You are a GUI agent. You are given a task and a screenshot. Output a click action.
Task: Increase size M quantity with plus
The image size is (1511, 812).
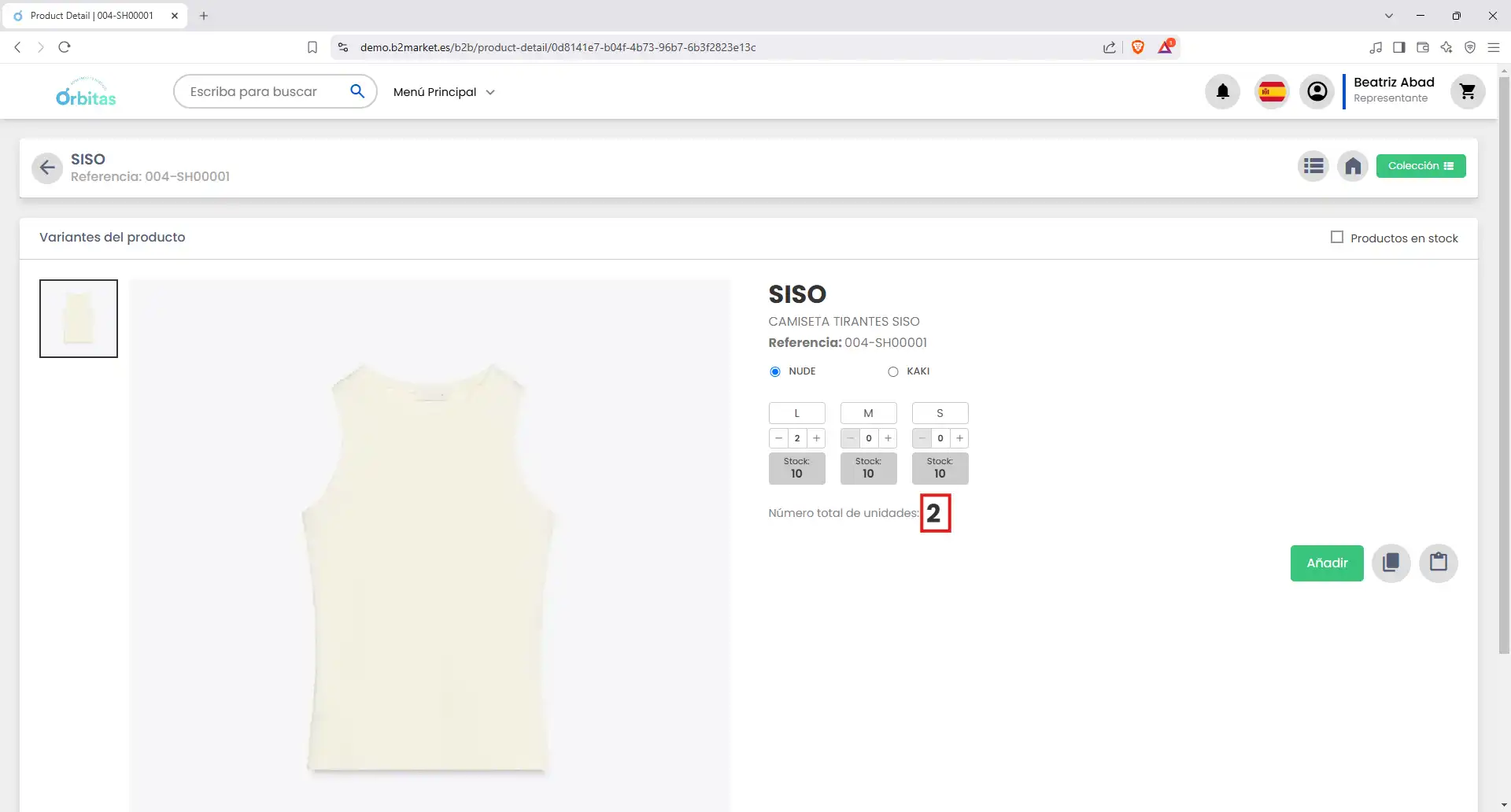point(888,438)
